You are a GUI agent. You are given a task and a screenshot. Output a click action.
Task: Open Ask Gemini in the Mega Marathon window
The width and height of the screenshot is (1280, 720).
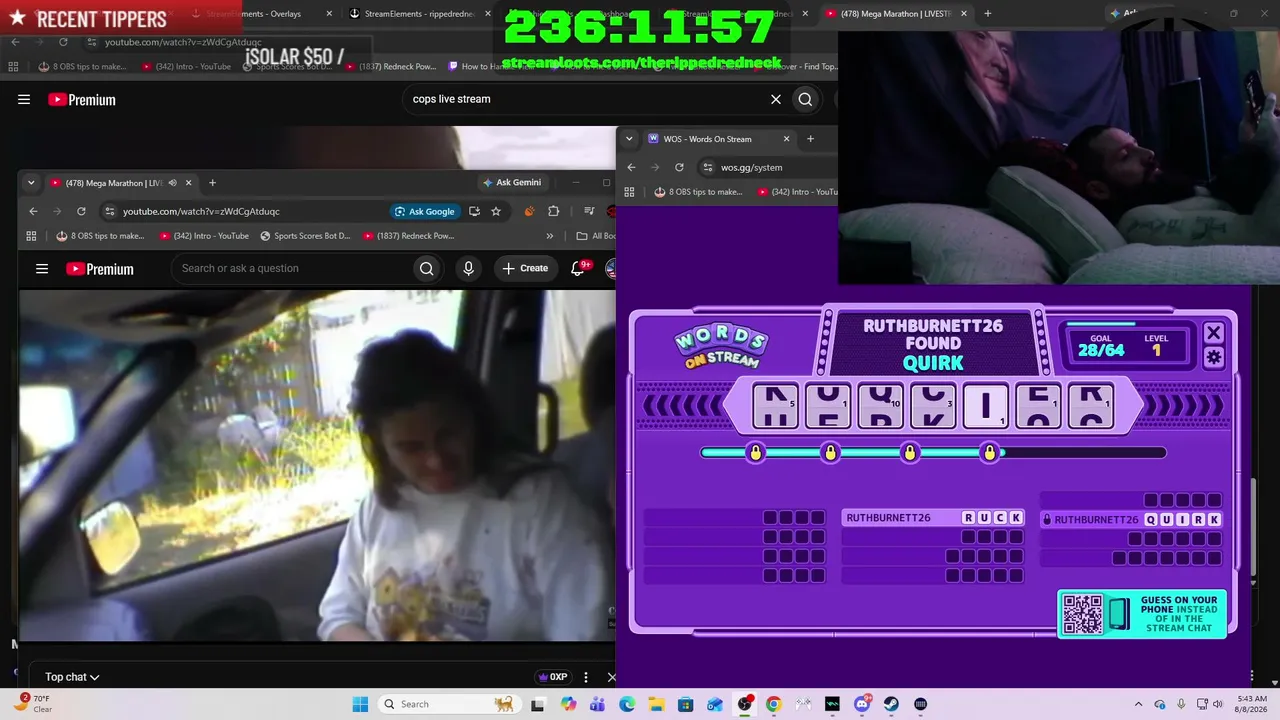pyautogui.click(x=511, y=183)
